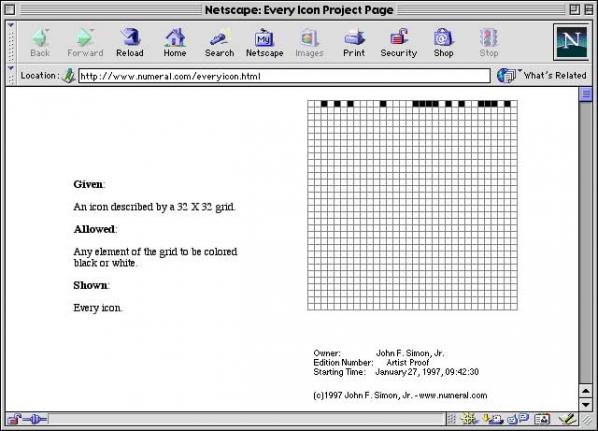The height and width of the screenshot is (431, 598).
Task: Click the scrollbar down arrow
Action: tap(585, 404)
